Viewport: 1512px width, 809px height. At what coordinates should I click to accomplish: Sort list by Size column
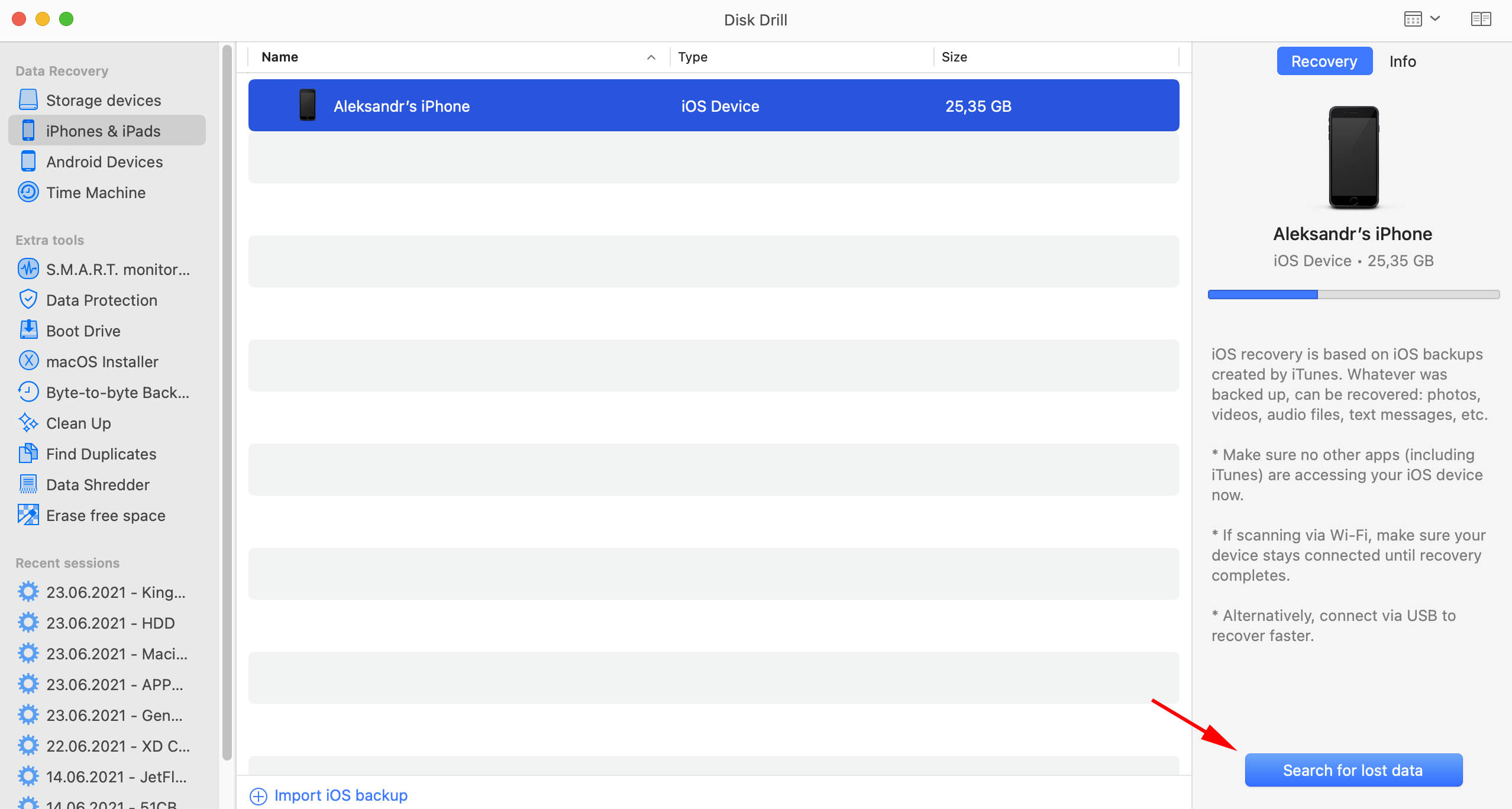pyautogui.click(x=1056, y=57)
